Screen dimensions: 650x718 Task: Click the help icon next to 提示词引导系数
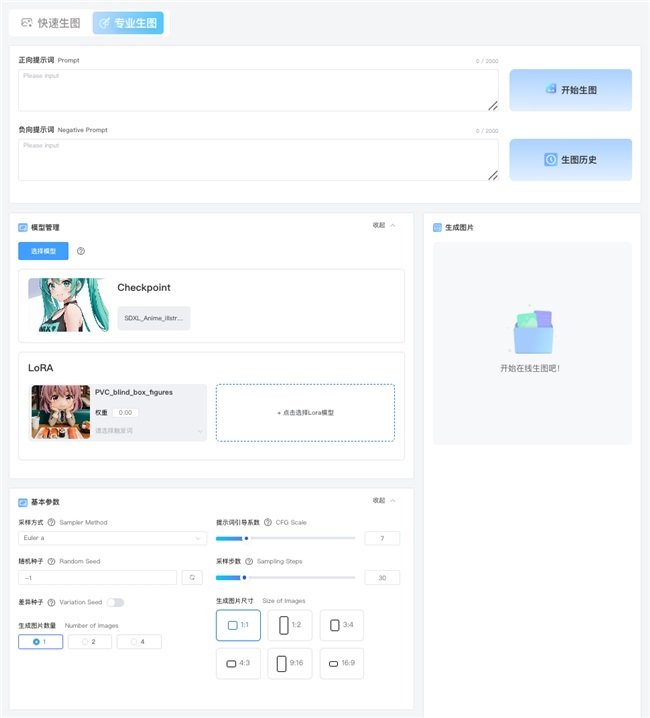click(268, 522)
